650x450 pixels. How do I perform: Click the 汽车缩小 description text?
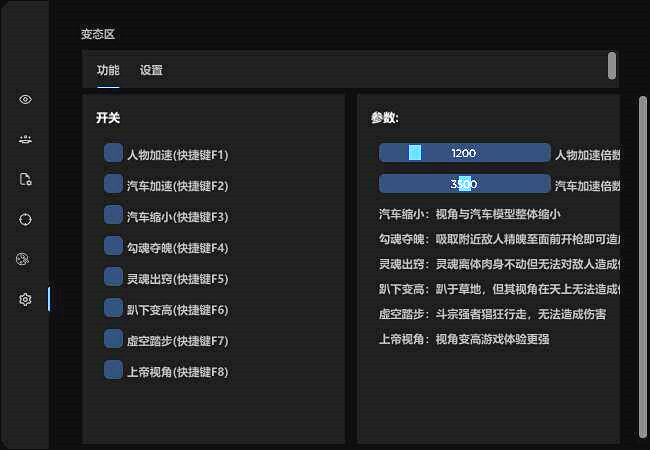(x=469, y=214)
